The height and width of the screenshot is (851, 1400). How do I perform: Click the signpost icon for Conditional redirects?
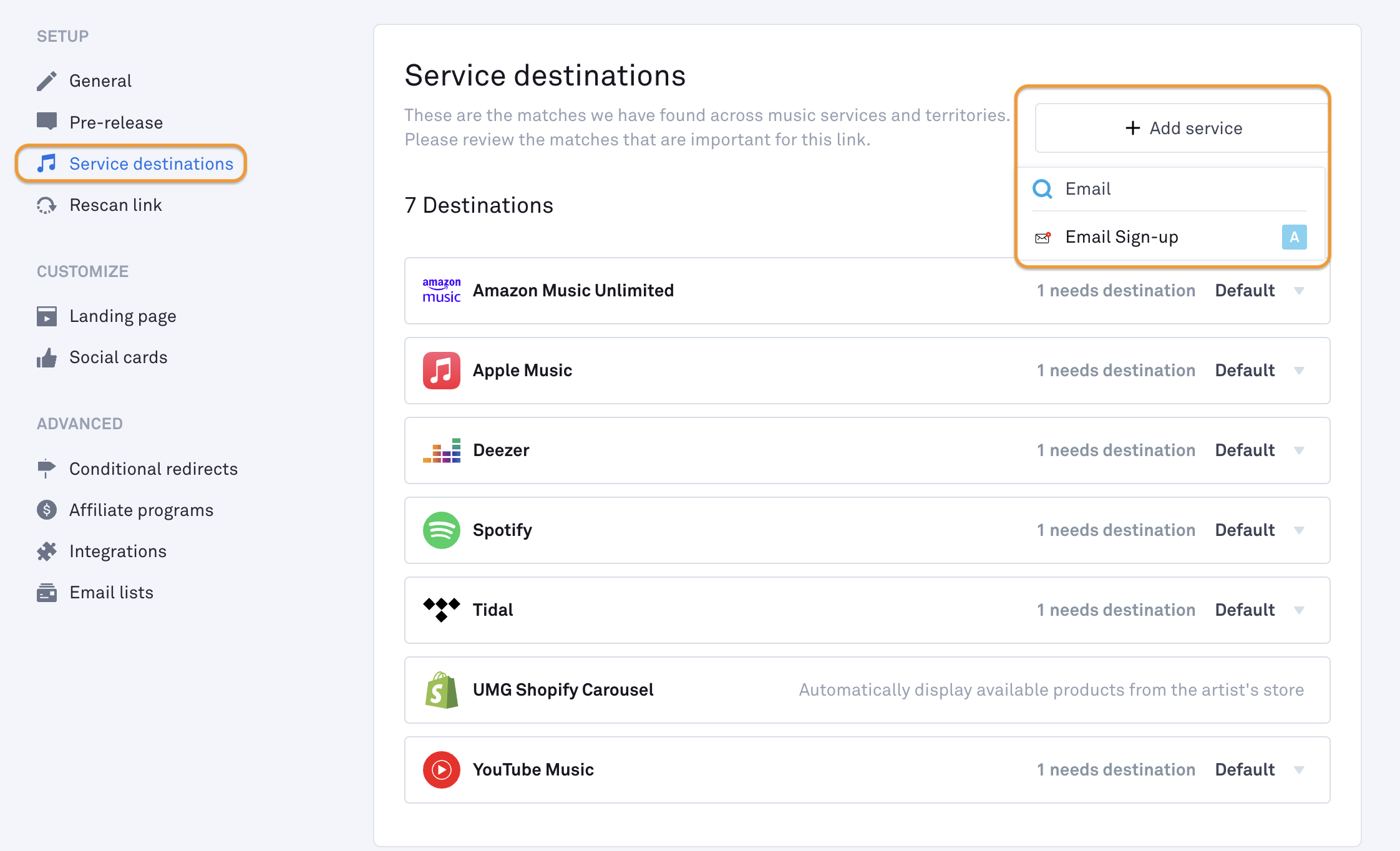pyautogui.click(x=47, y=469)
